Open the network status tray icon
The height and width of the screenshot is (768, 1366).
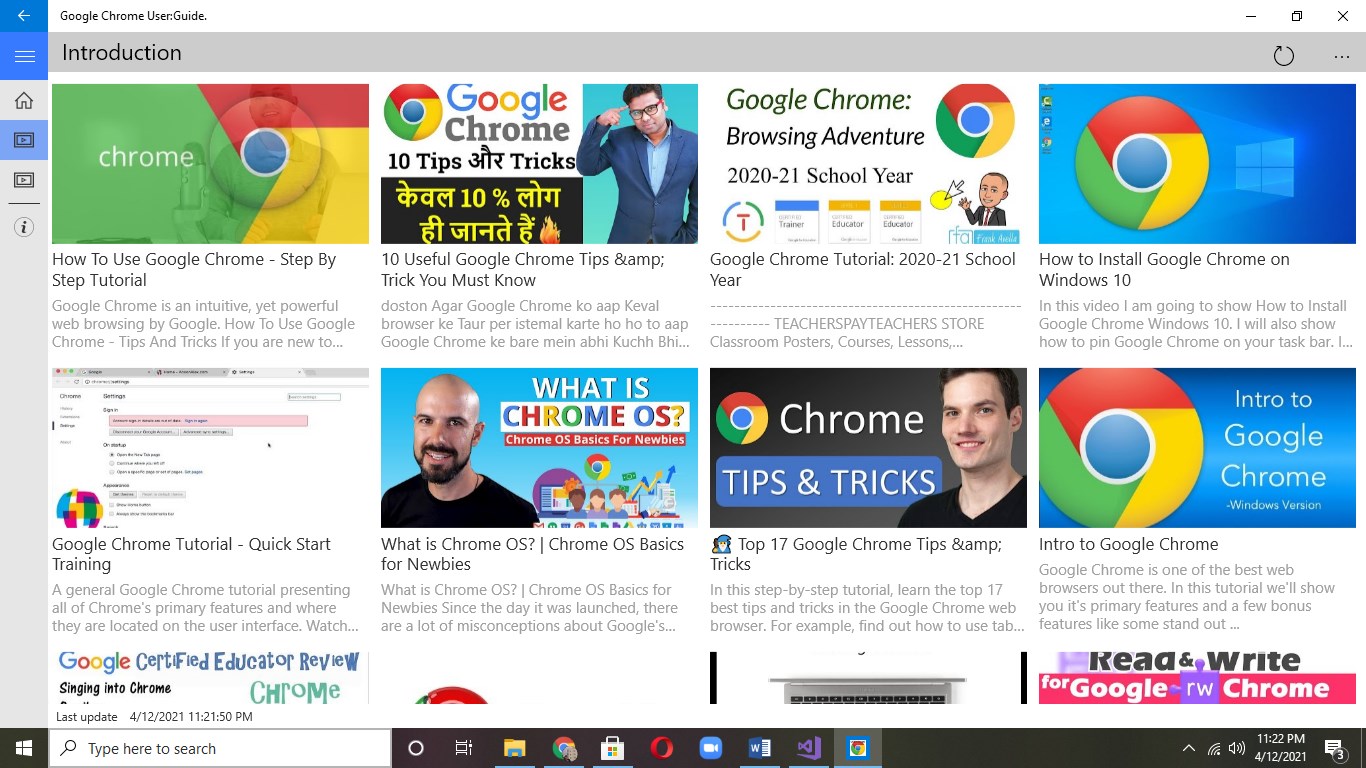click(x=1213, y=748)
